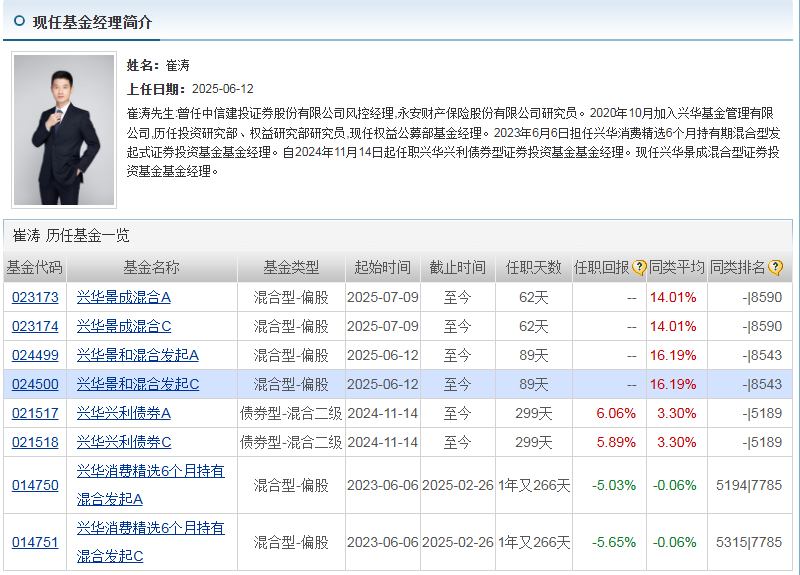Open fund code link 023174
The image size is (800, 575).
(35, 327)
